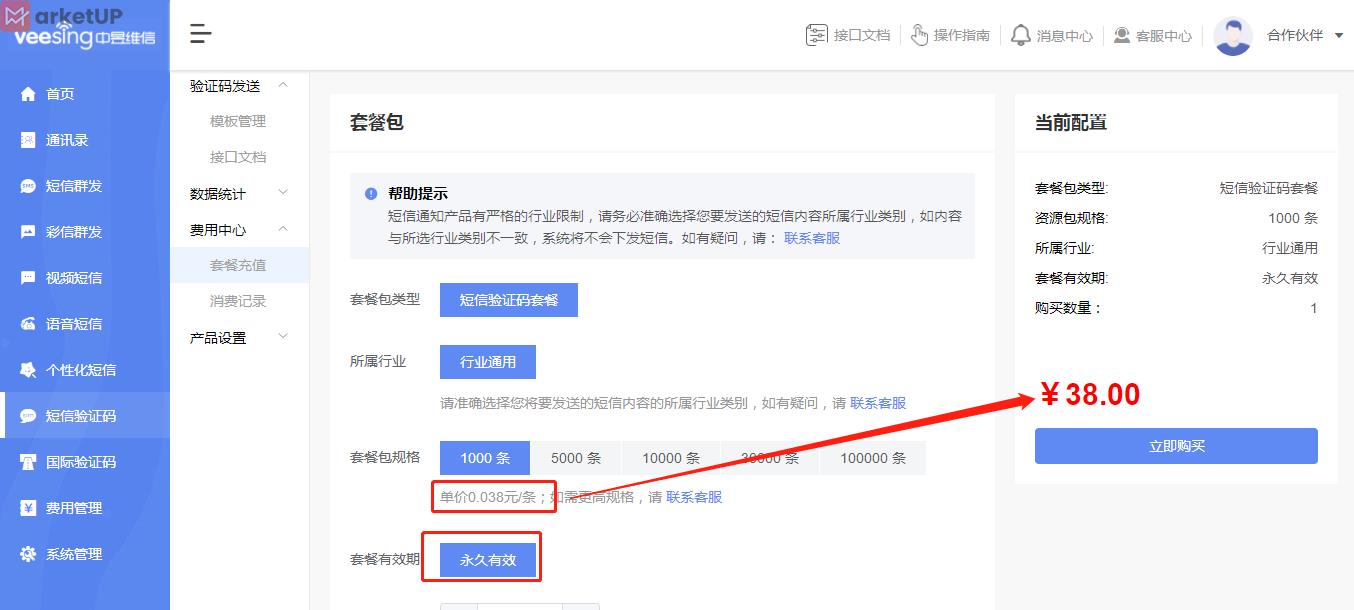Open 消费记录 submenu item

pyautogui.click(x=238, y=301)
